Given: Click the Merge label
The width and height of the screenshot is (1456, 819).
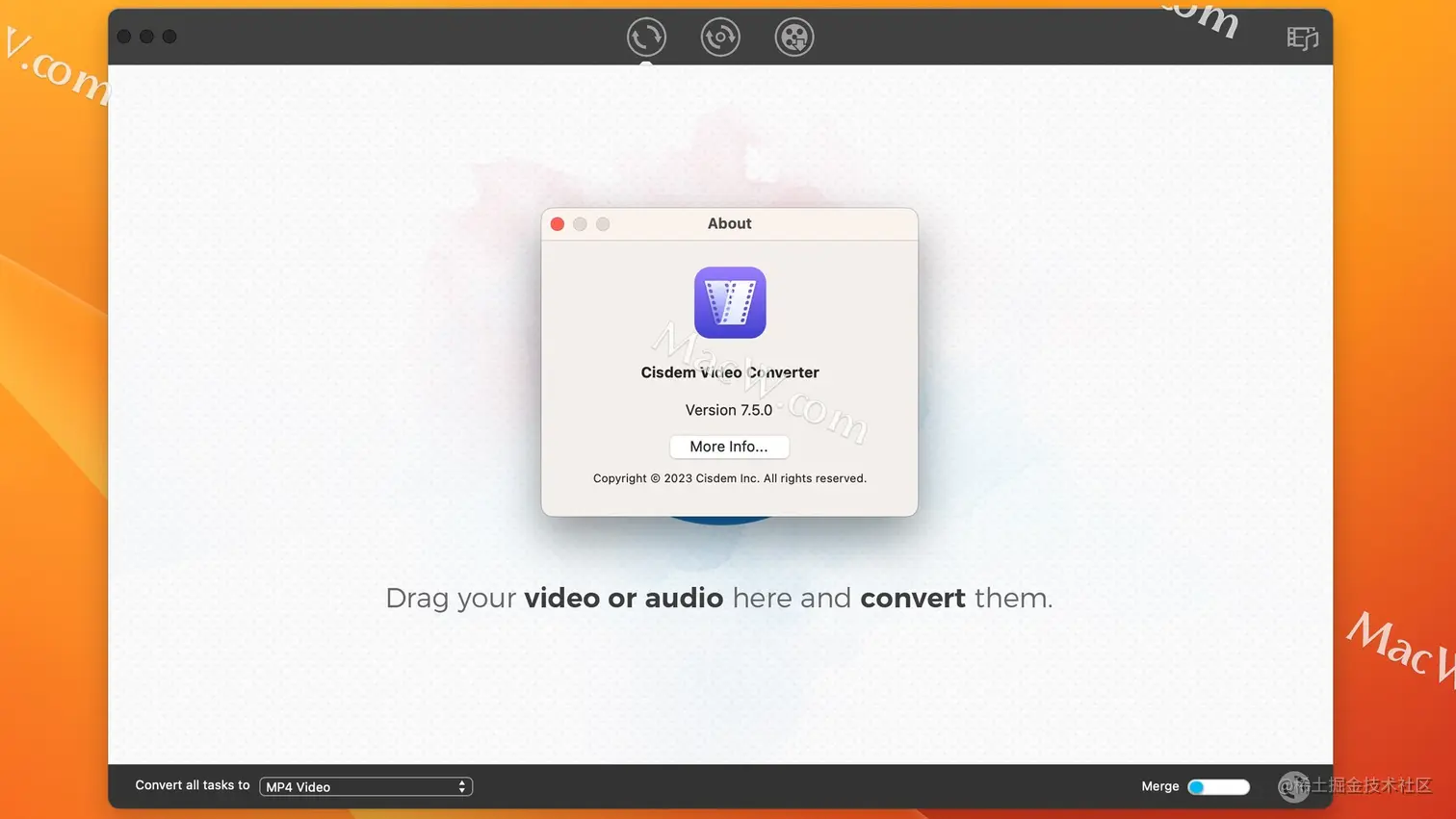Looking at the screenshot, I should click(1160, 786).
